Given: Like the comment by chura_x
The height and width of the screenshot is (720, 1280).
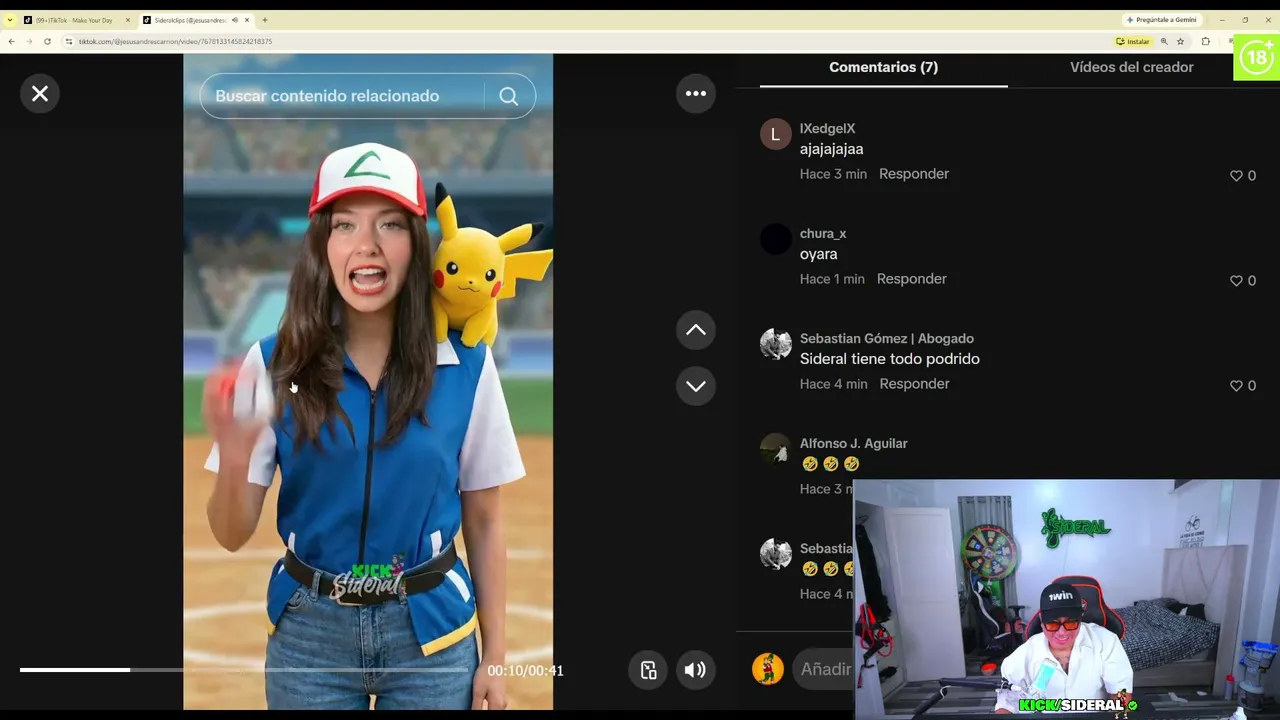Looking at the screenshot, I should click(1236, 280).
